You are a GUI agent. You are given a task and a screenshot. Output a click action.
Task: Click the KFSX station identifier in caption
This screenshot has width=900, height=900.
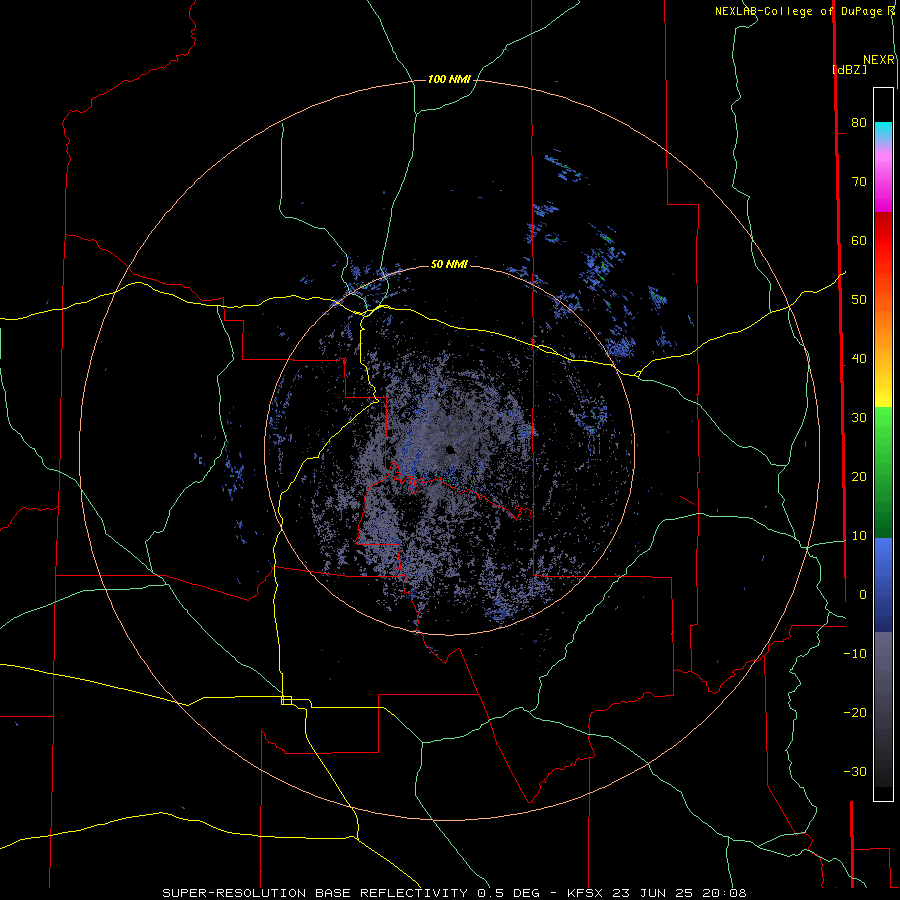(x=587, y=893)
